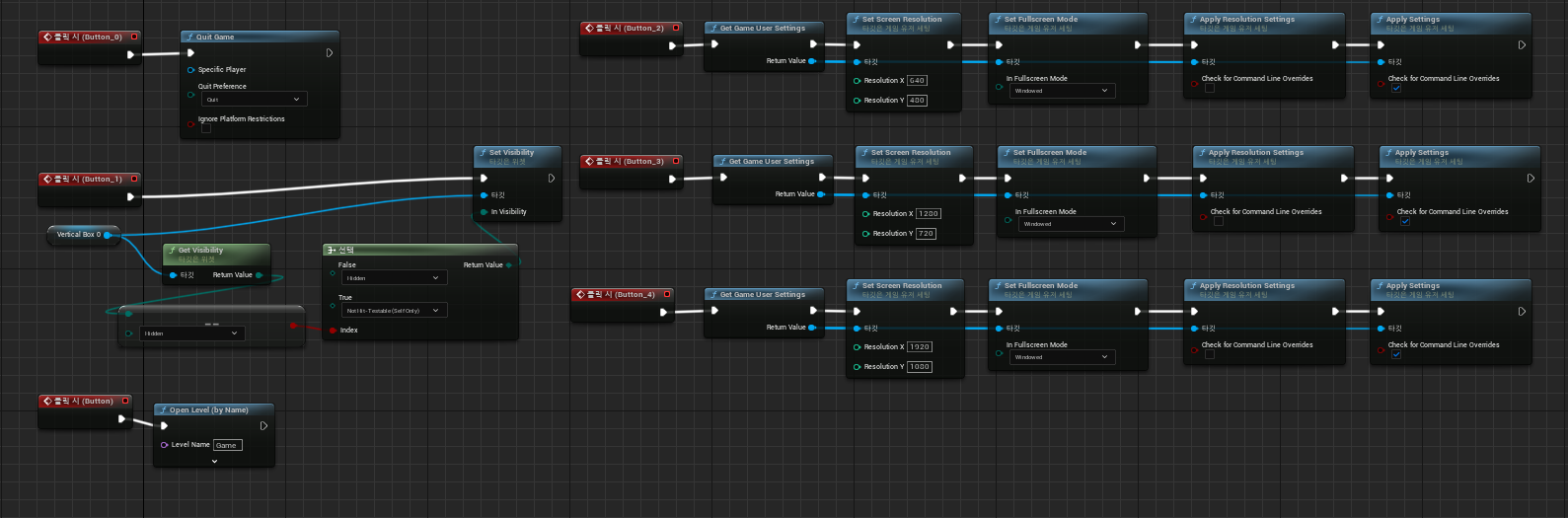Uncheck top-row Apply Settings command line overrides

coord(1396,88)
